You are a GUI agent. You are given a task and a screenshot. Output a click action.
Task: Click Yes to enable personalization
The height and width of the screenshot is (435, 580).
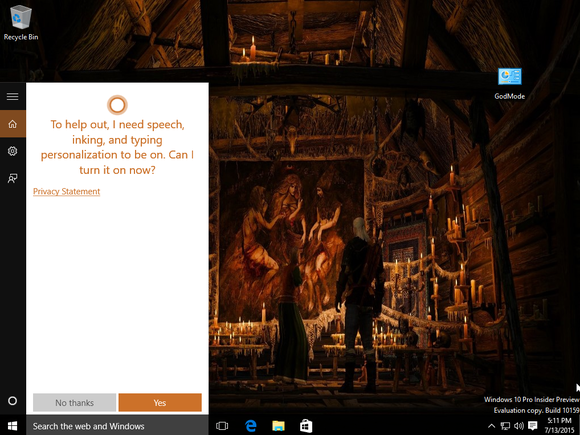click(x=160, y=402)
